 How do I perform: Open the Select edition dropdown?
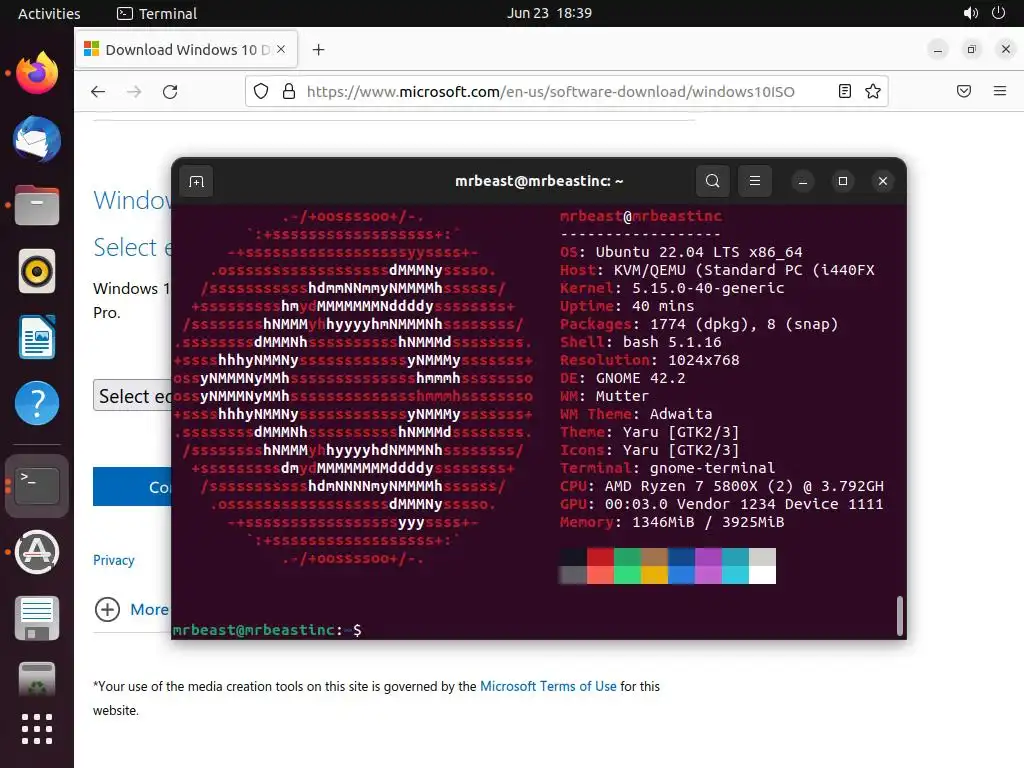click(133, 396)
